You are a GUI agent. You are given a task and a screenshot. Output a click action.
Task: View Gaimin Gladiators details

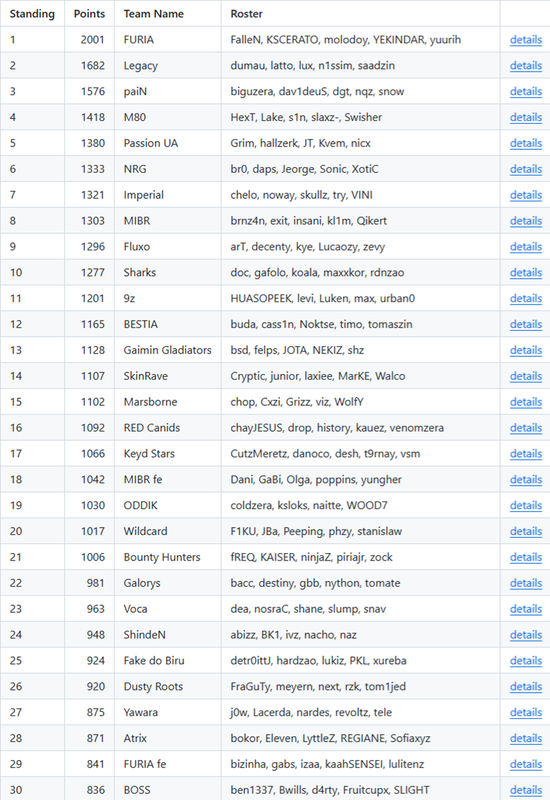click(x=526, y=351)
